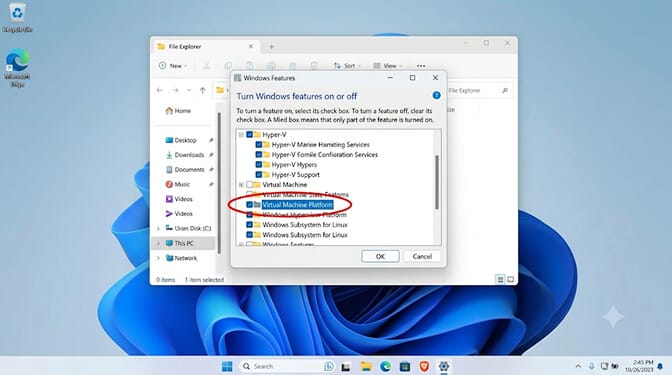672x375 pixels.
Task: Click the File Explorer sidebar scrollbar
Action: point(219,183)
